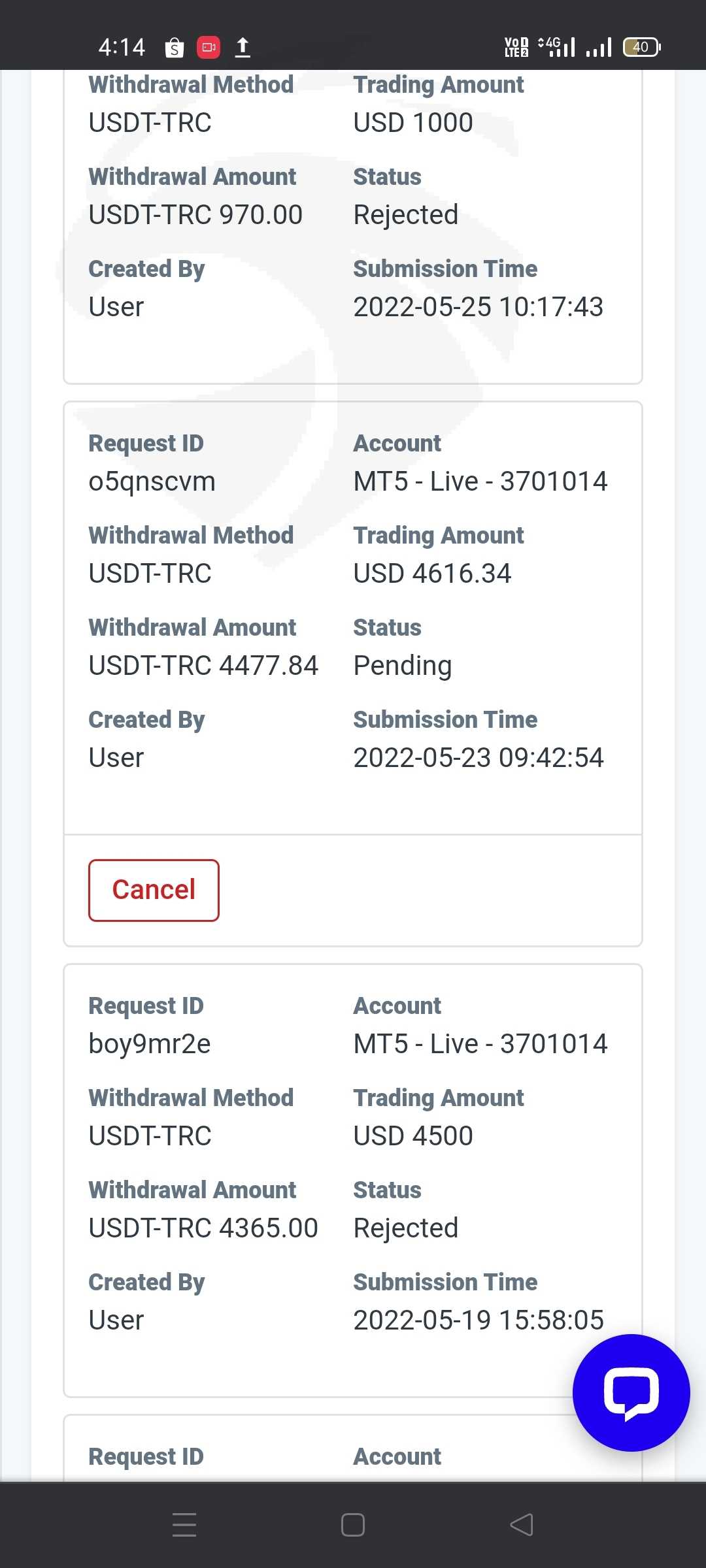Image resolution: width=706 pixels, height=1568 pixels.
Task: Tap the shopping bag notification icon
Action: [174, 48]
